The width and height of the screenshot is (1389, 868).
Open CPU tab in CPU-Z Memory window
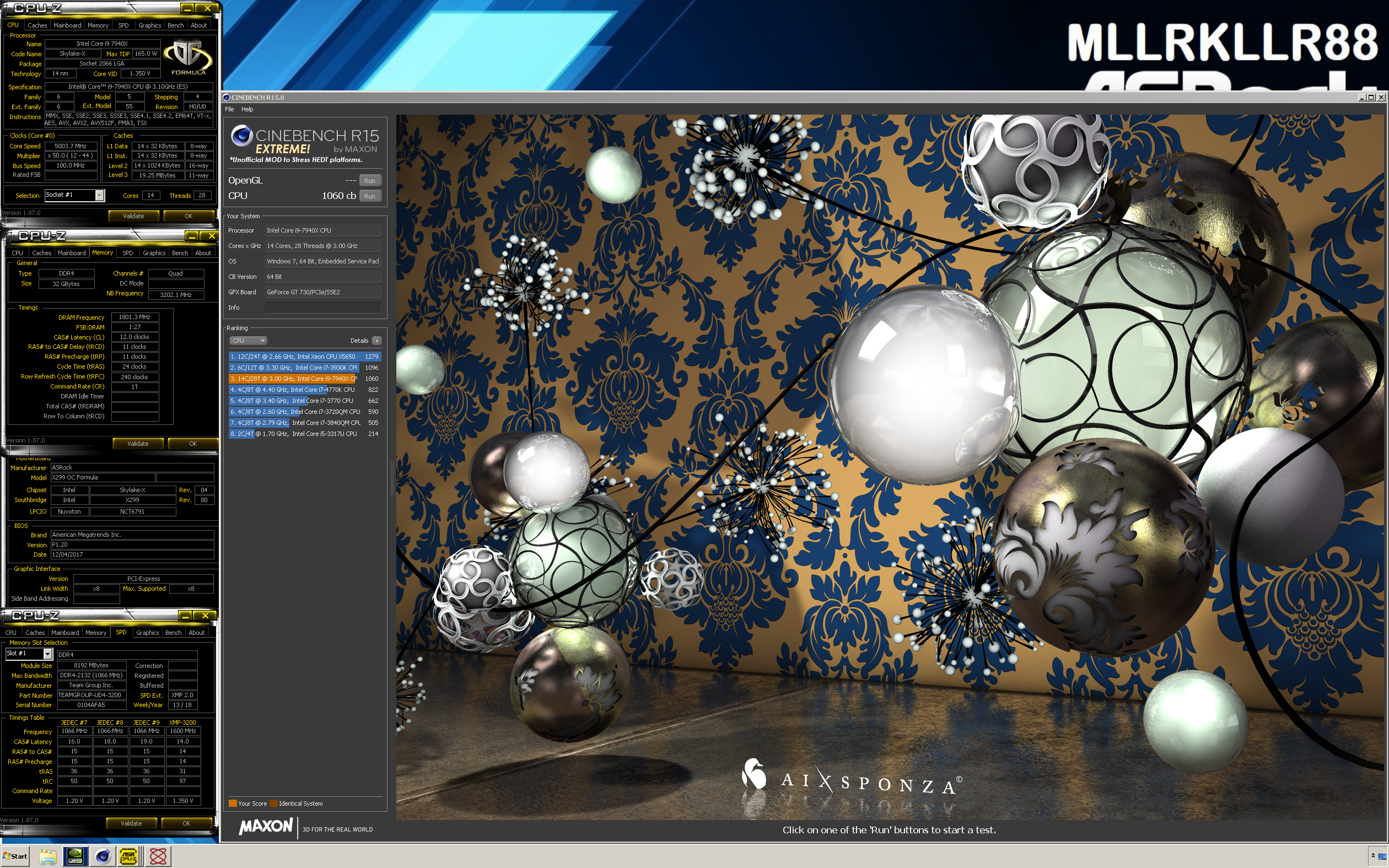click(x=17, y=253)
